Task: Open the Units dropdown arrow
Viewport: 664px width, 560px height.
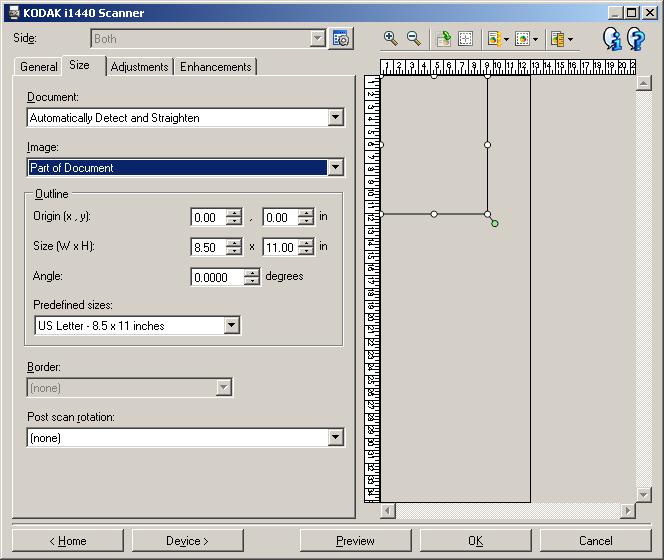Action: pyautogui.click(x=570, y=40)
